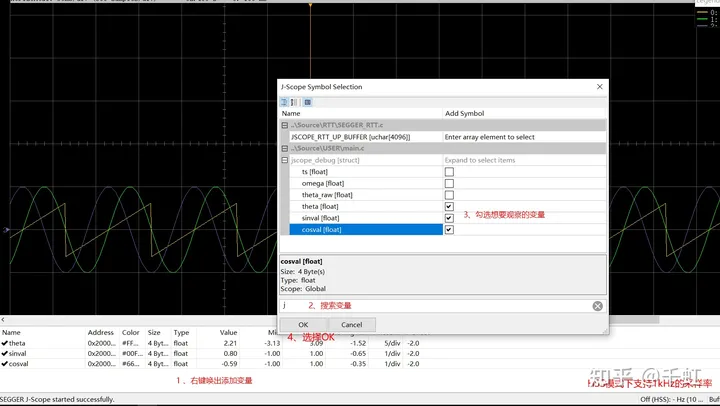Click the status text 'SEGGER J-Scope started successfully.'
This screenshot has width=720, height=406.
[57, 400]
